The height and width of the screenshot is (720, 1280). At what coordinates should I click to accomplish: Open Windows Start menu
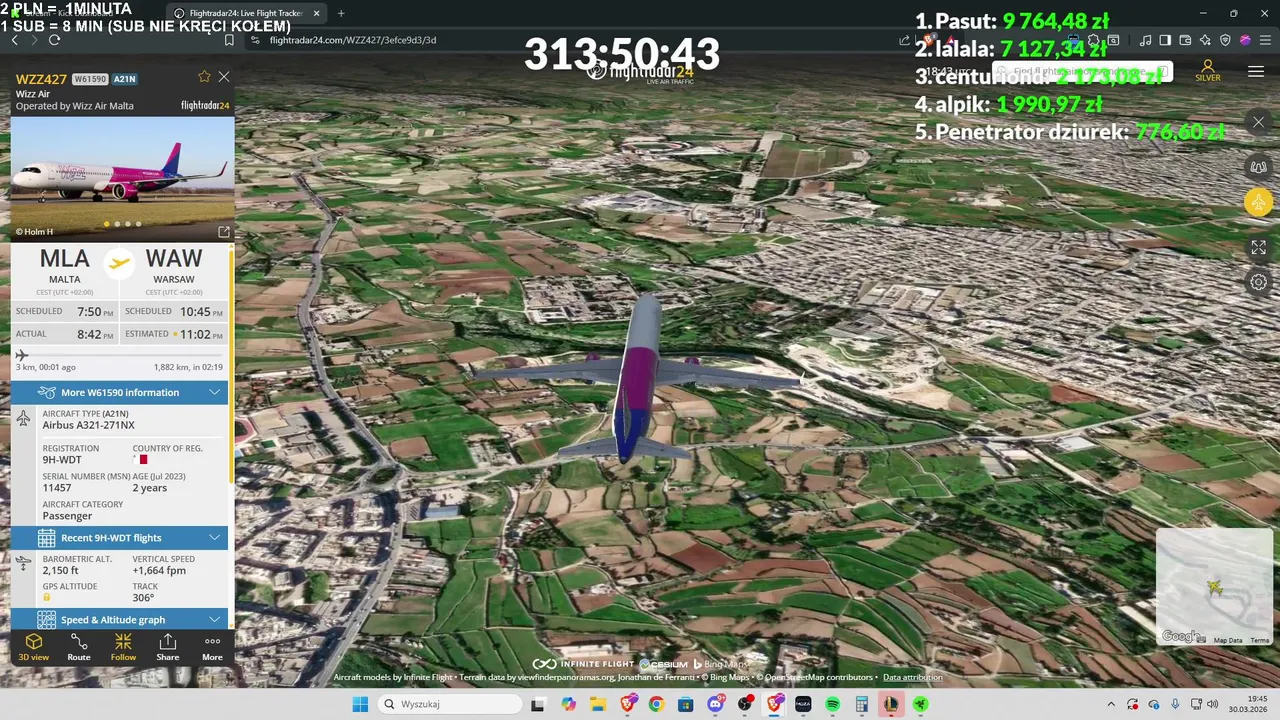pos(360,704)
